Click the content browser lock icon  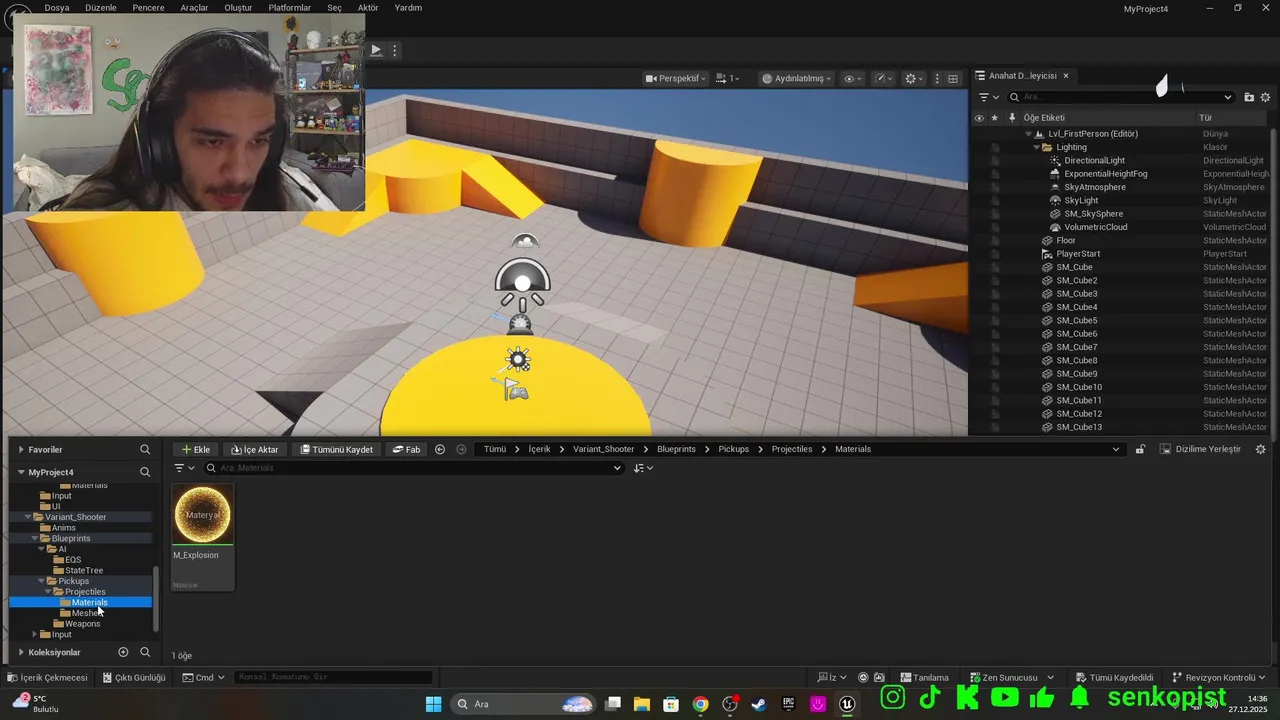pyautogui.click(x=1140, y=449)
